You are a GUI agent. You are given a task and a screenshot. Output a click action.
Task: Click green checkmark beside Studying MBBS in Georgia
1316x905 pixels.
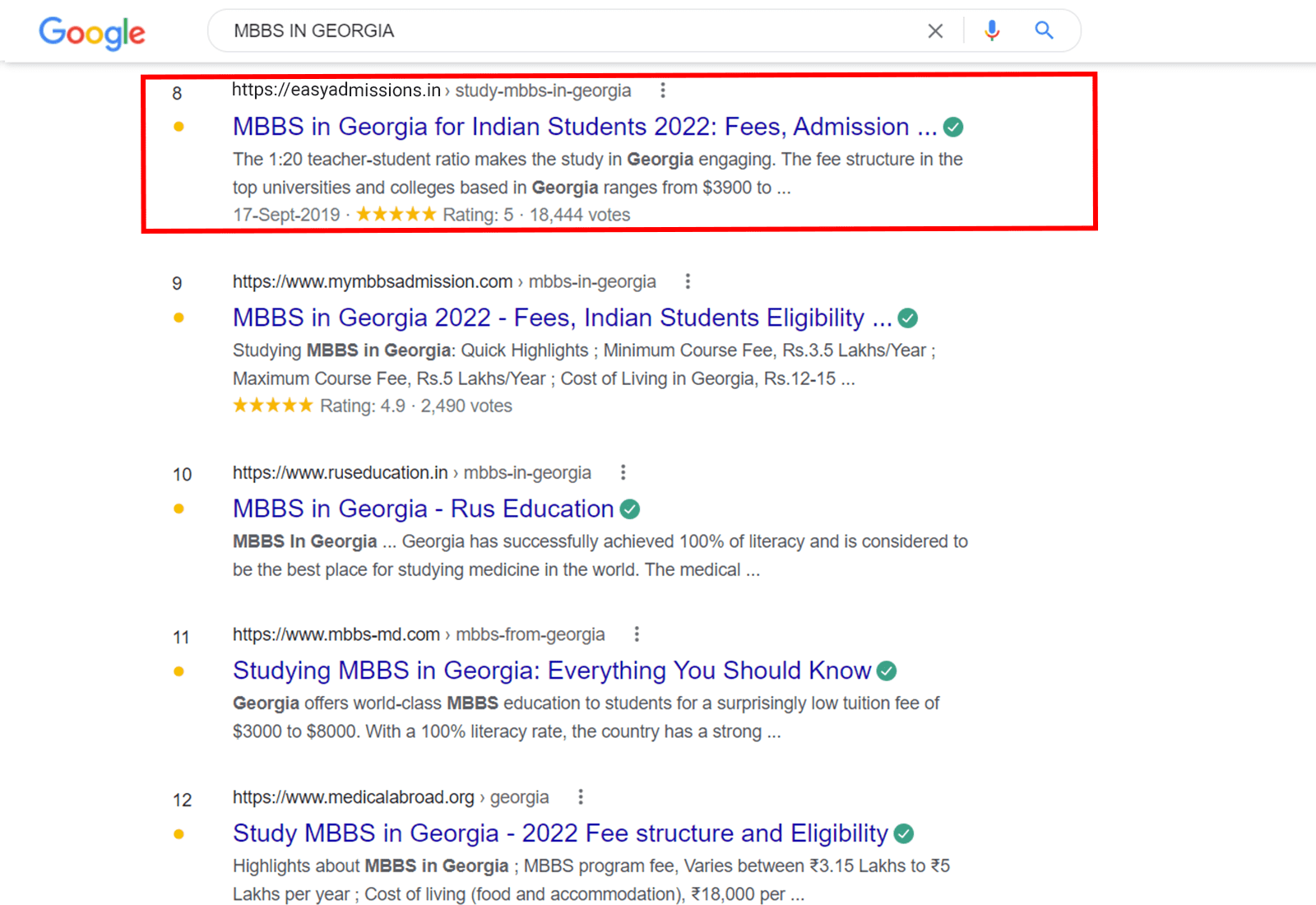point(887,671)
